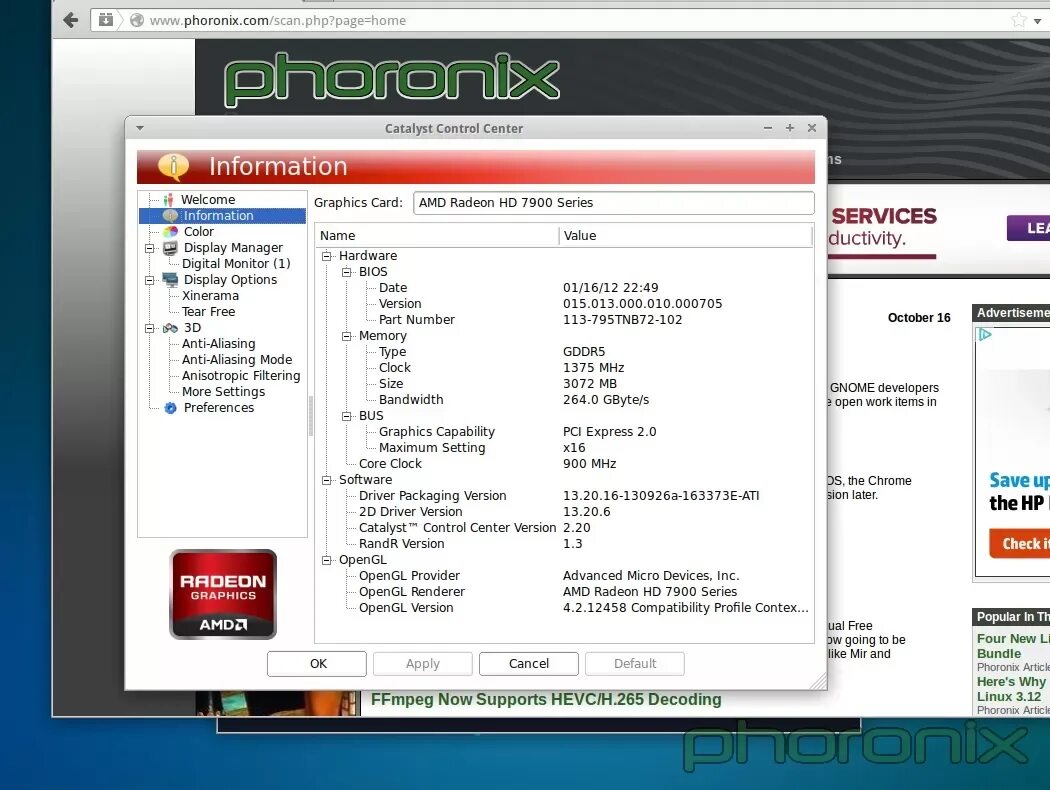
Task: Select the 2D Driver Version row
Action: pos(564,512)
